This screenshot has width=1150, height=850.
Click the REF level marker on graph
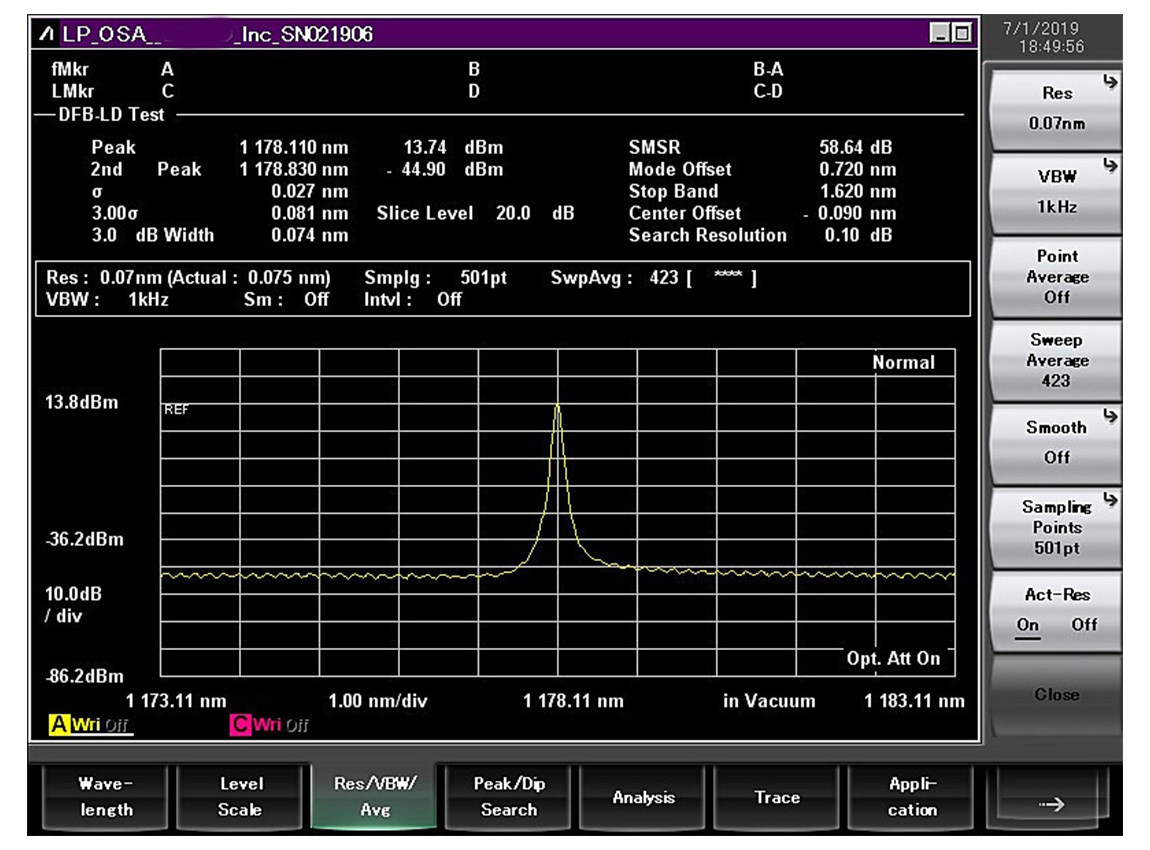(x=176, y=409)
